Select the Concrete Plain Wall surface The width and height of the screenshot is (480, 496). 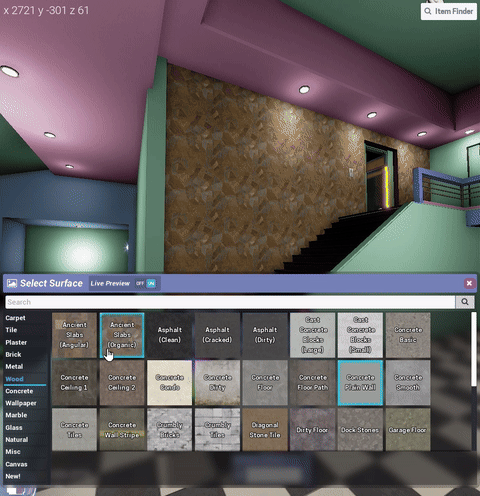pos(360,383)
